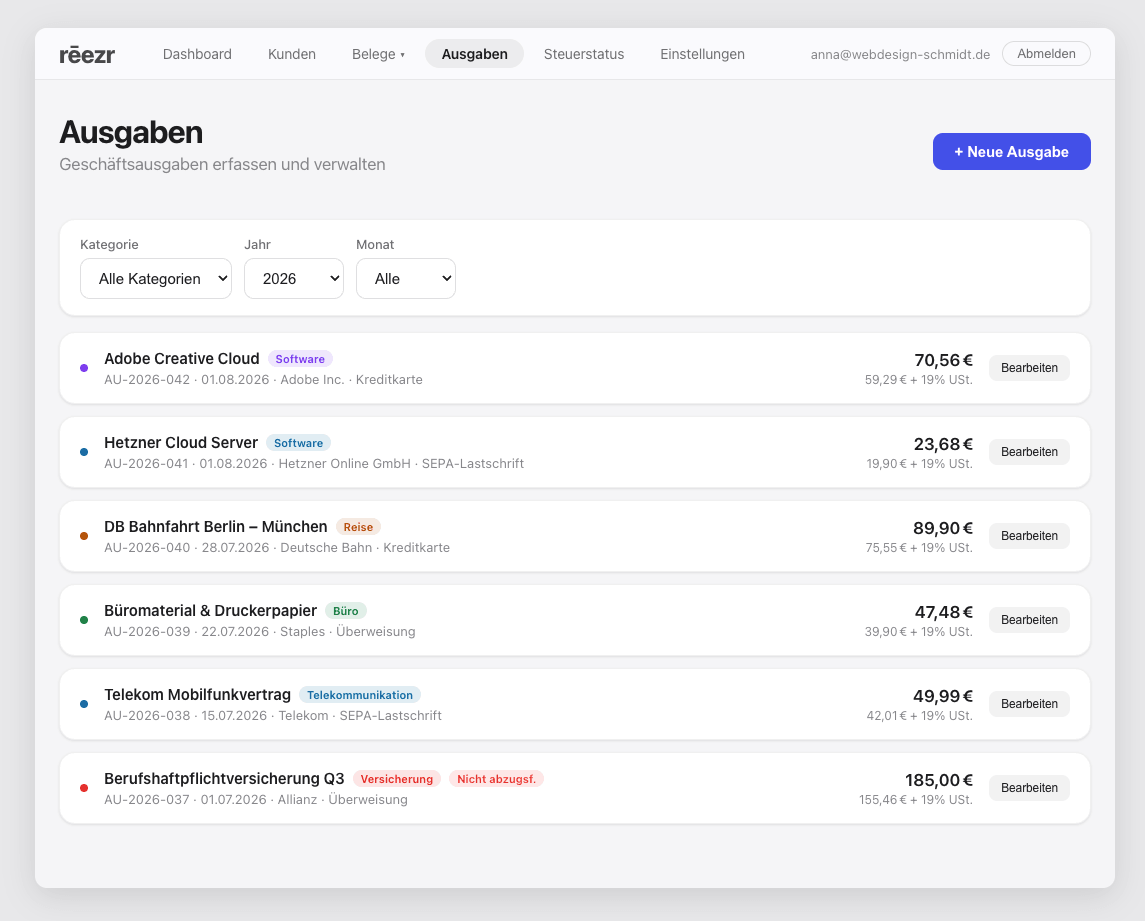
Task: Click the Hetzner Cloud Server title
Action: click(x=181, y=443)
